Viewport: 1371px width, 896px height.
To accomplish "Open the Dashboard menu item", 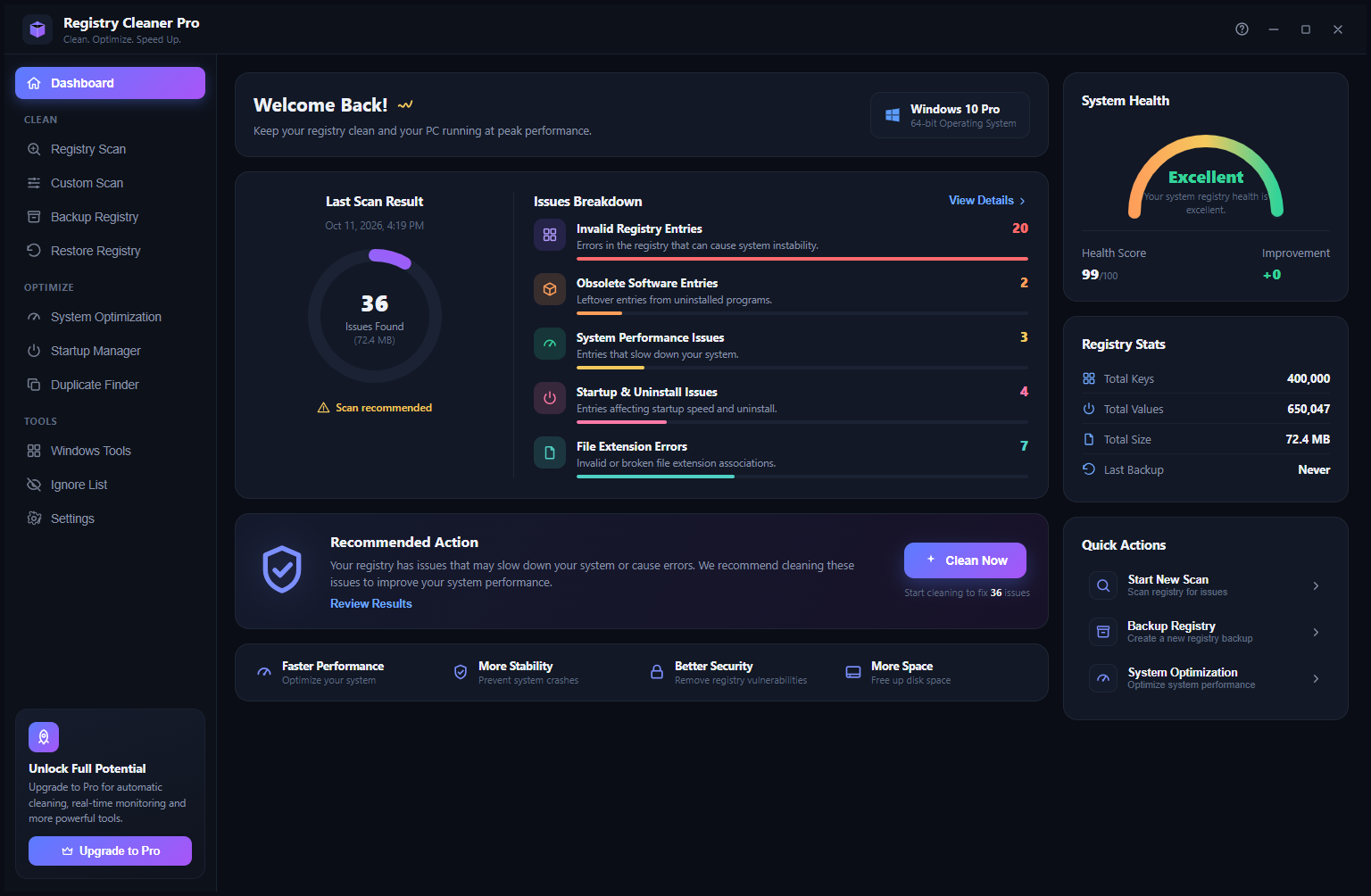I will coord(110,83).
